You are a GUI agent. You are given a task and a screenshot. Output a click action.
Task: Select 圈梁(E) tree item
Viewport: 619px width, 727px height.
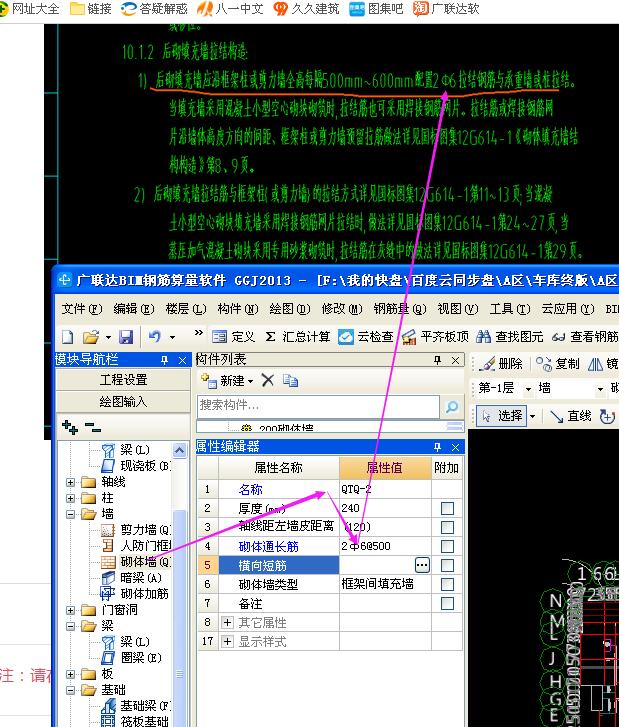tap(132, 658)
